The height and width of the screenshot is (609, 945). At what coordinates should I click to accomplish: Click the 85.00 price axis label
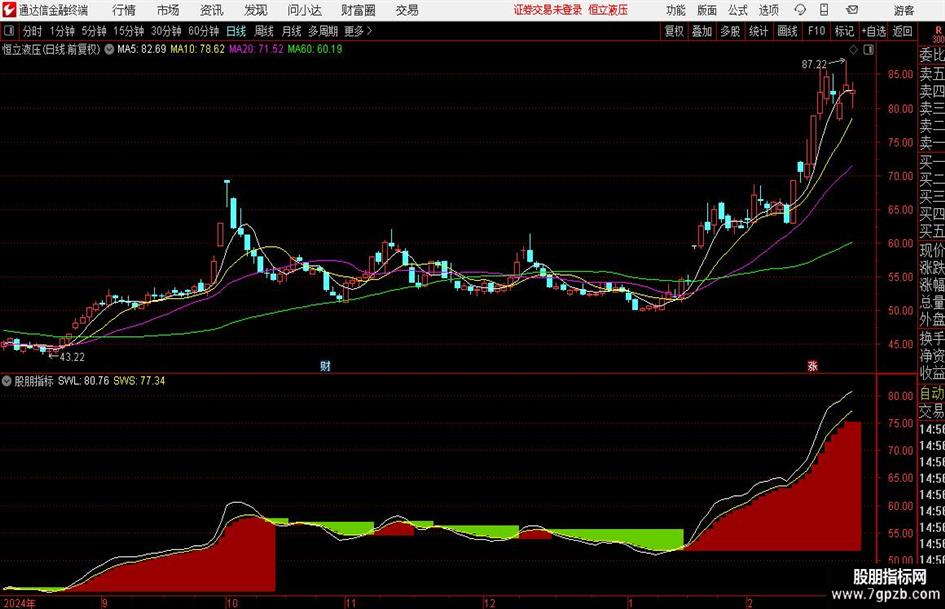point(900,74)
